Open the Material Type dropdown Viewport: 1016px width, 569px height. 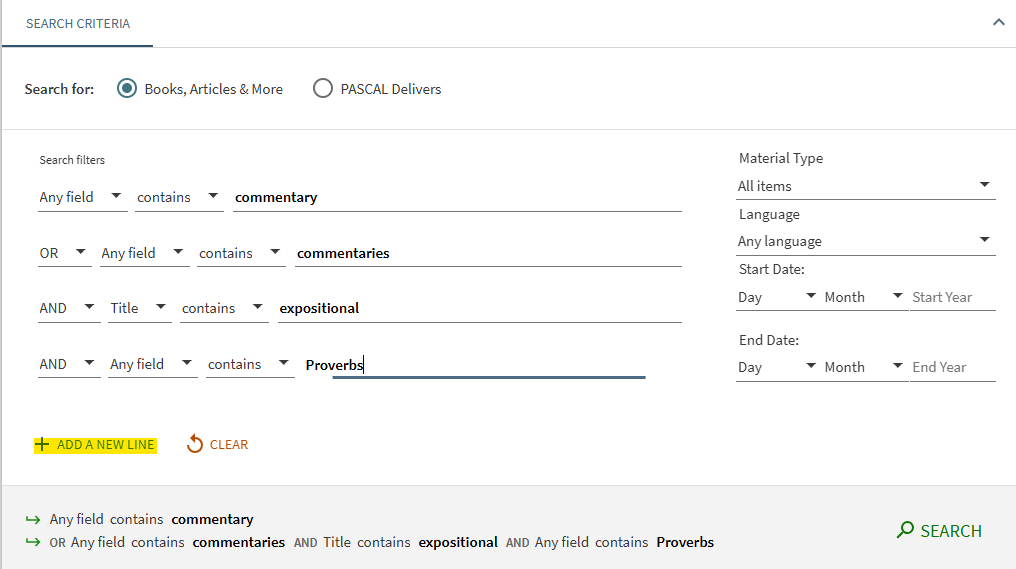point(866,186)
